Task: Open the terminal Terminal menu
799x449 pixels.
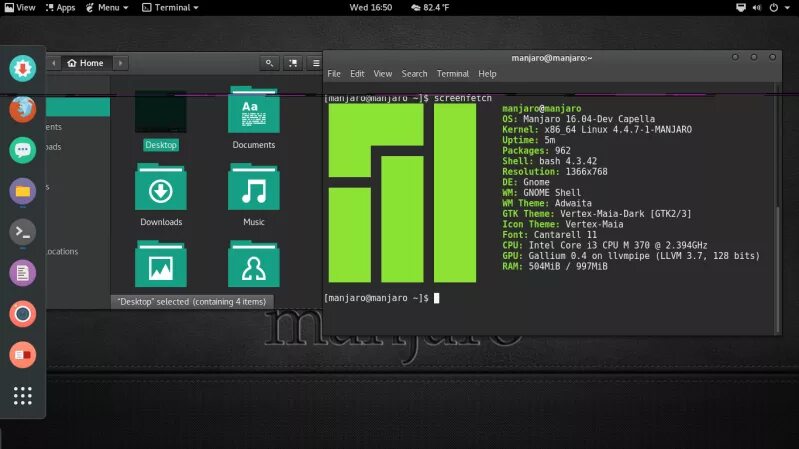Action: click(452, 74)
